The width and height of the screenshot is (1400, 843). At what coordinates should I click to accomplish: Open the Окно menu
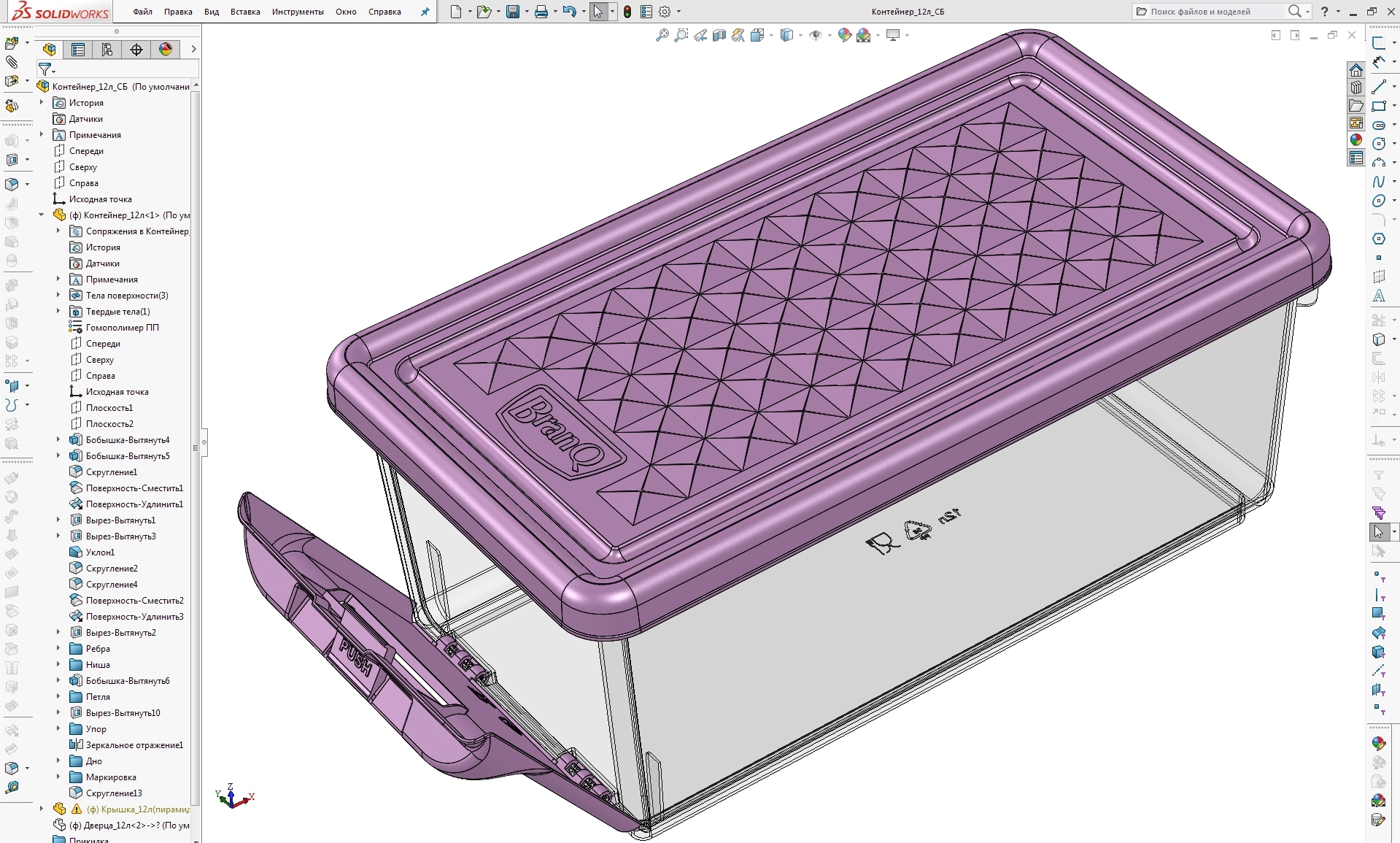pos(345,12)
